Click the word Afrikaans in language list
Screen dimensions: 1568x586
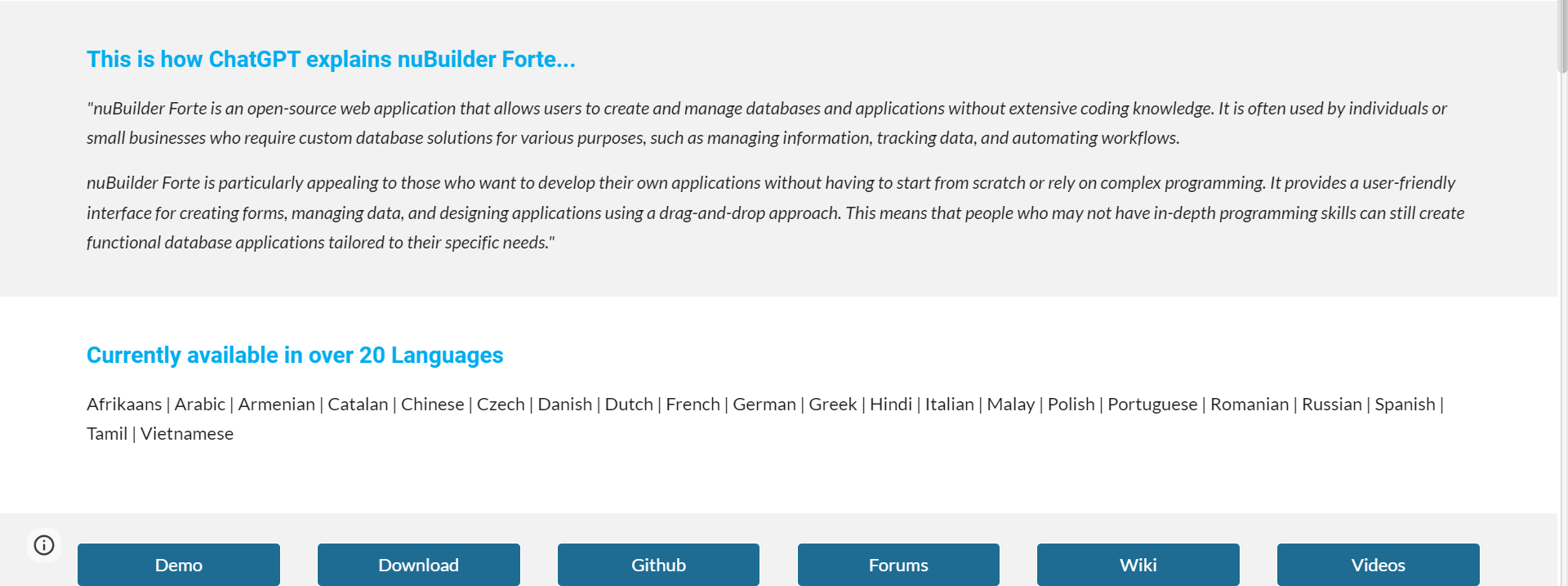(x=124, y=405)
